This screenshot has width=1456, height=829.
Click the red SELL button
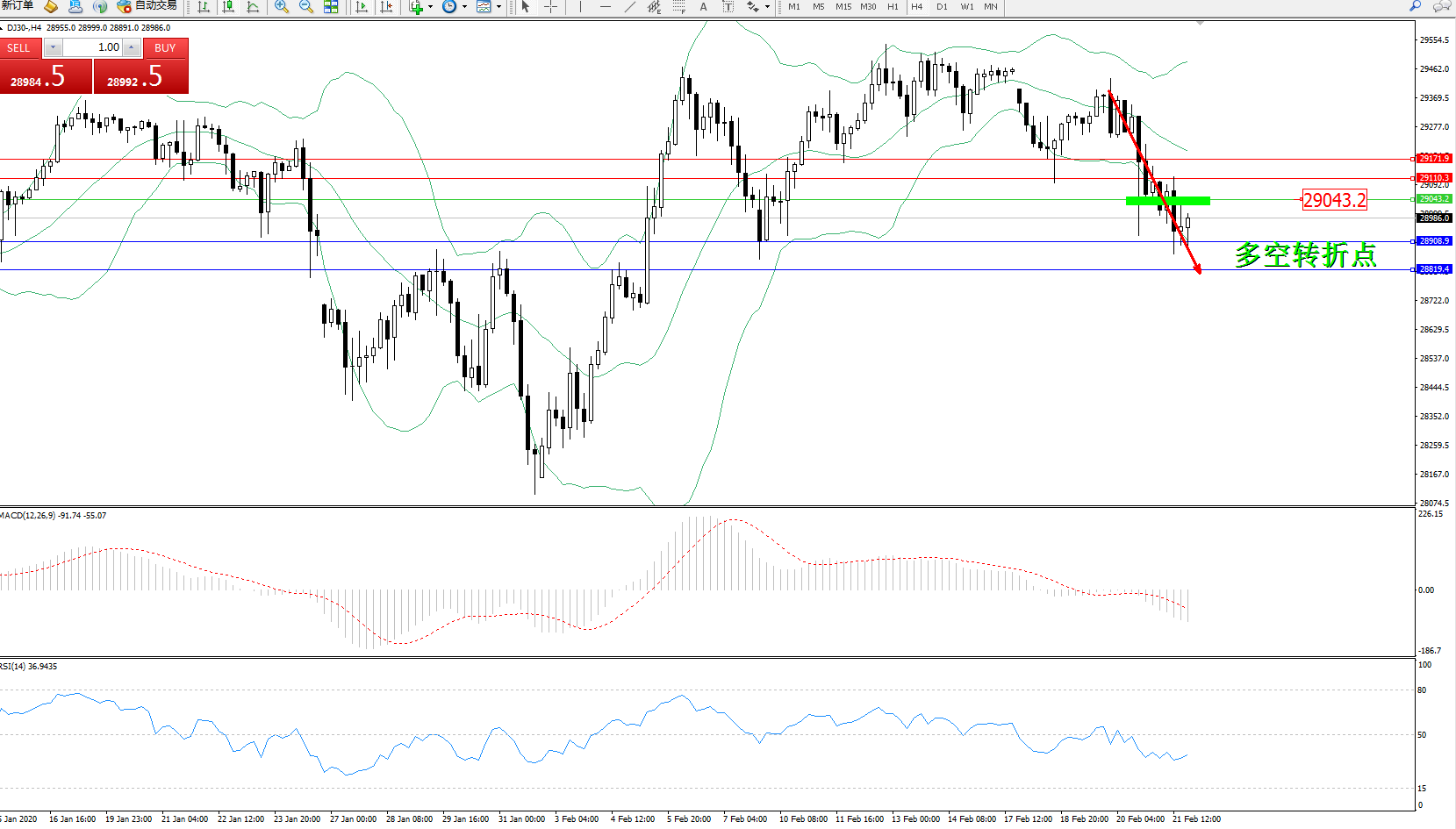[x=19, y=48]
